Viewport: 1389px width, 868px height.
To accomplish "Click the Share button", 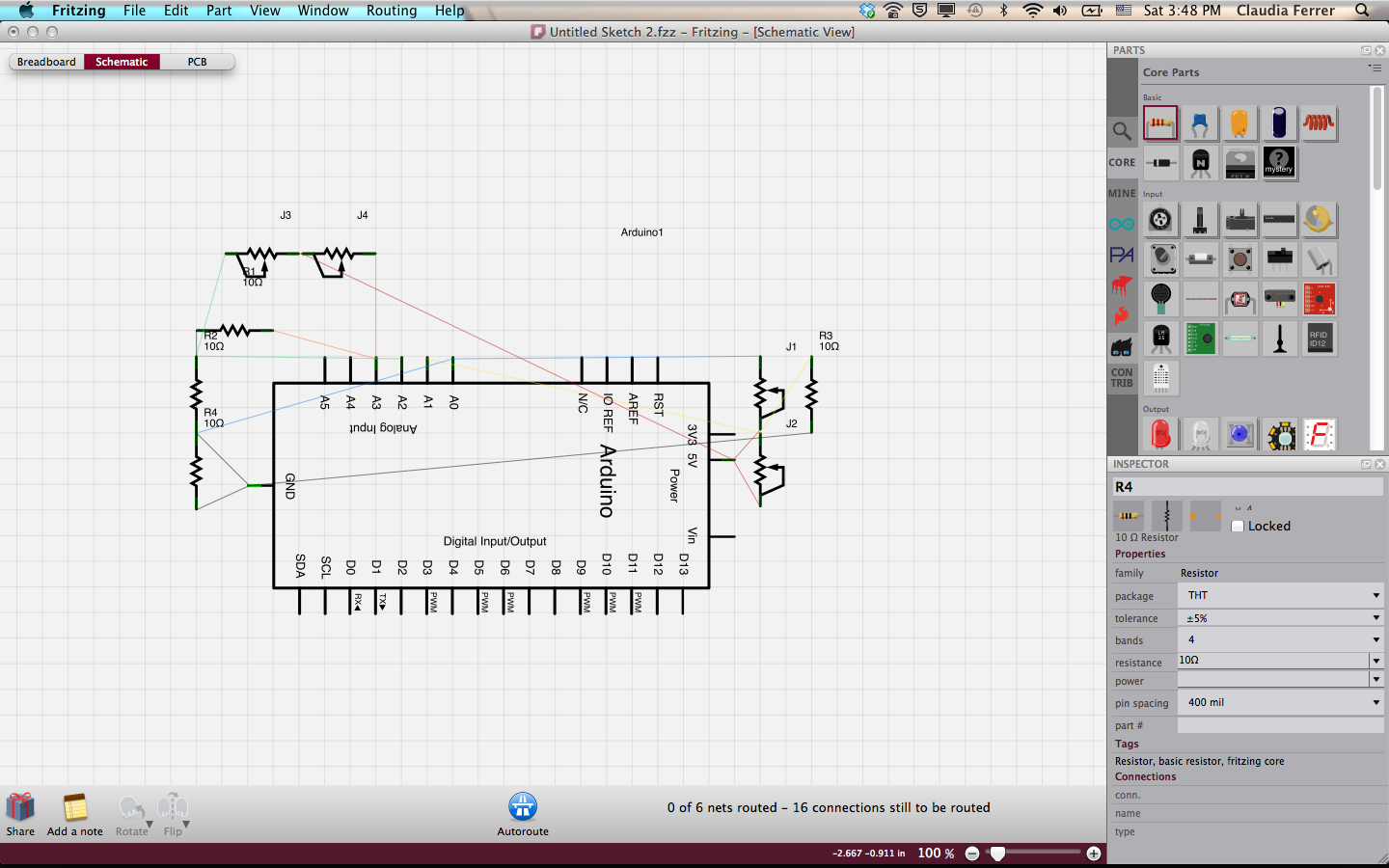I will [x=20, y=815].
